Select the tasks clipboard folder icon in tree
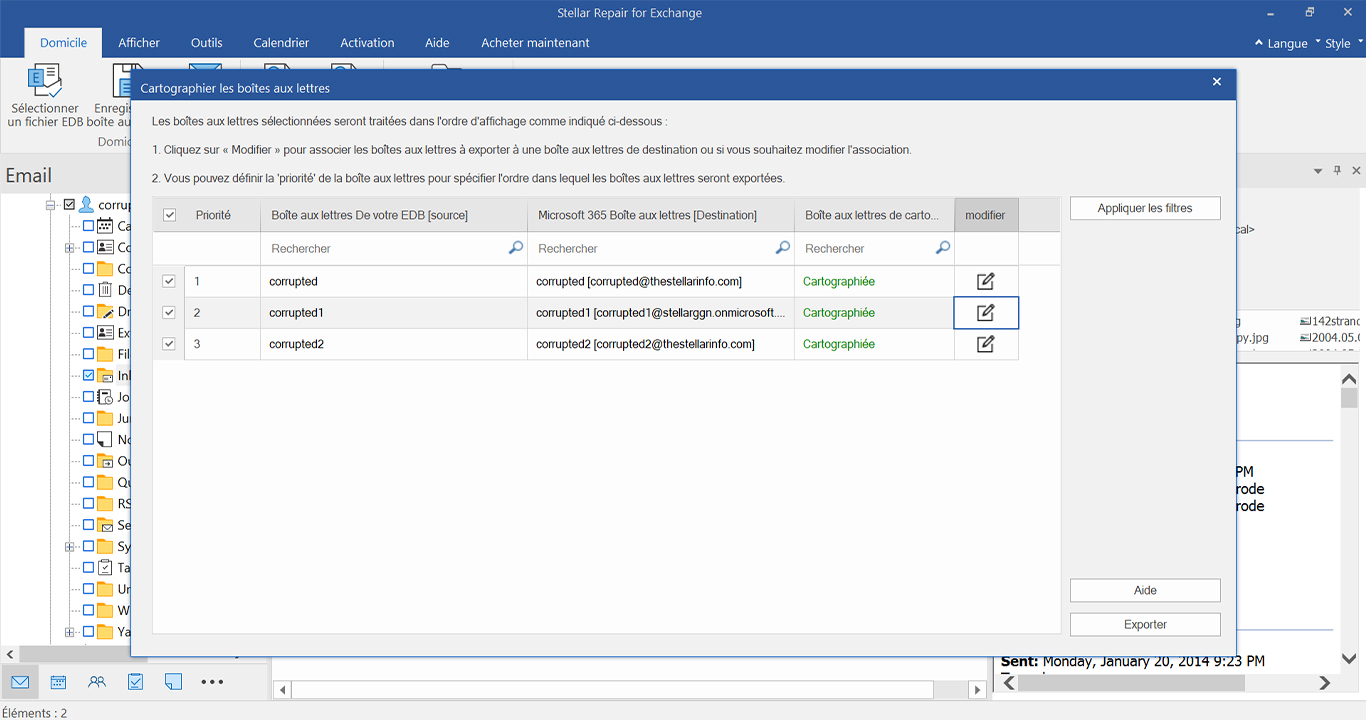 [105, 567]
